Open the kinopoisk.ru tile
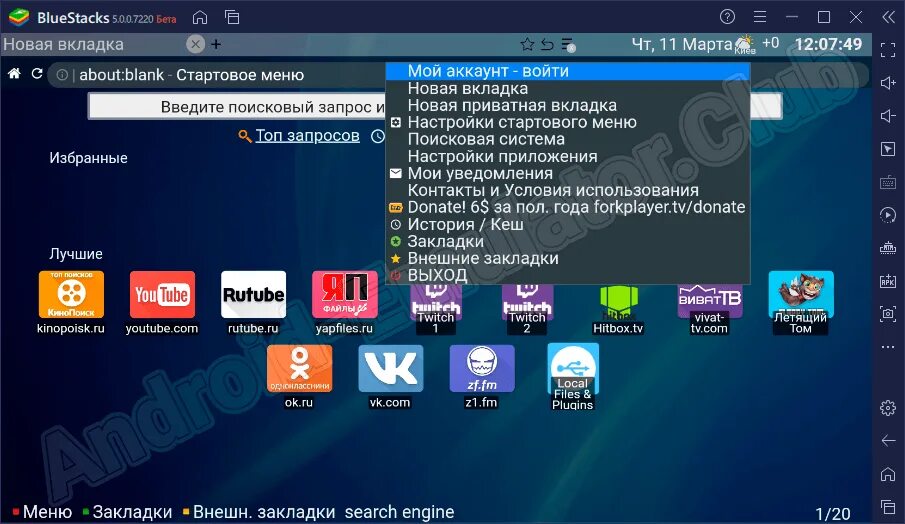Screen dimensions: 905x524 [71, 302]
